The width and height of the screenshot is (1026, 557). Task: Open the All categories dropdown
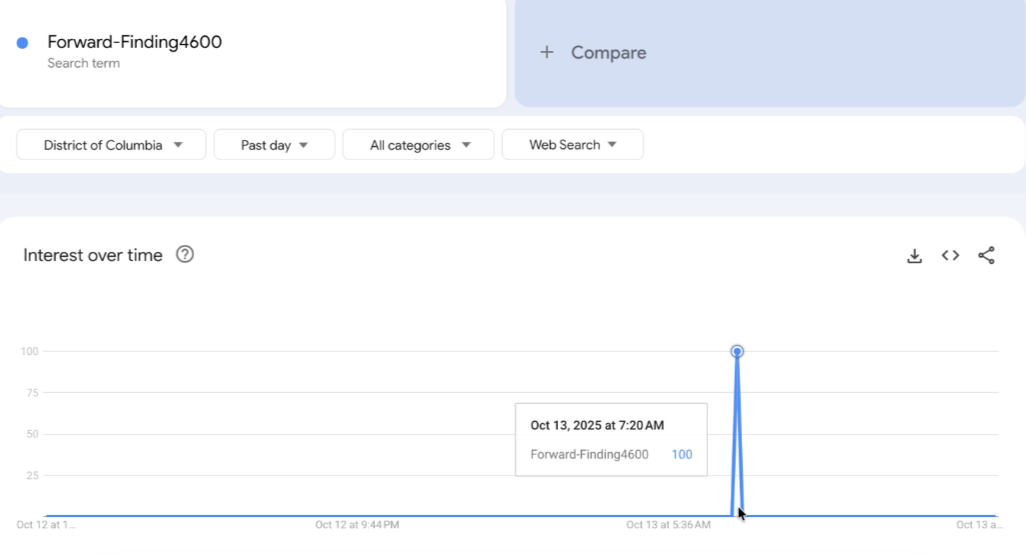coord(418,145)
